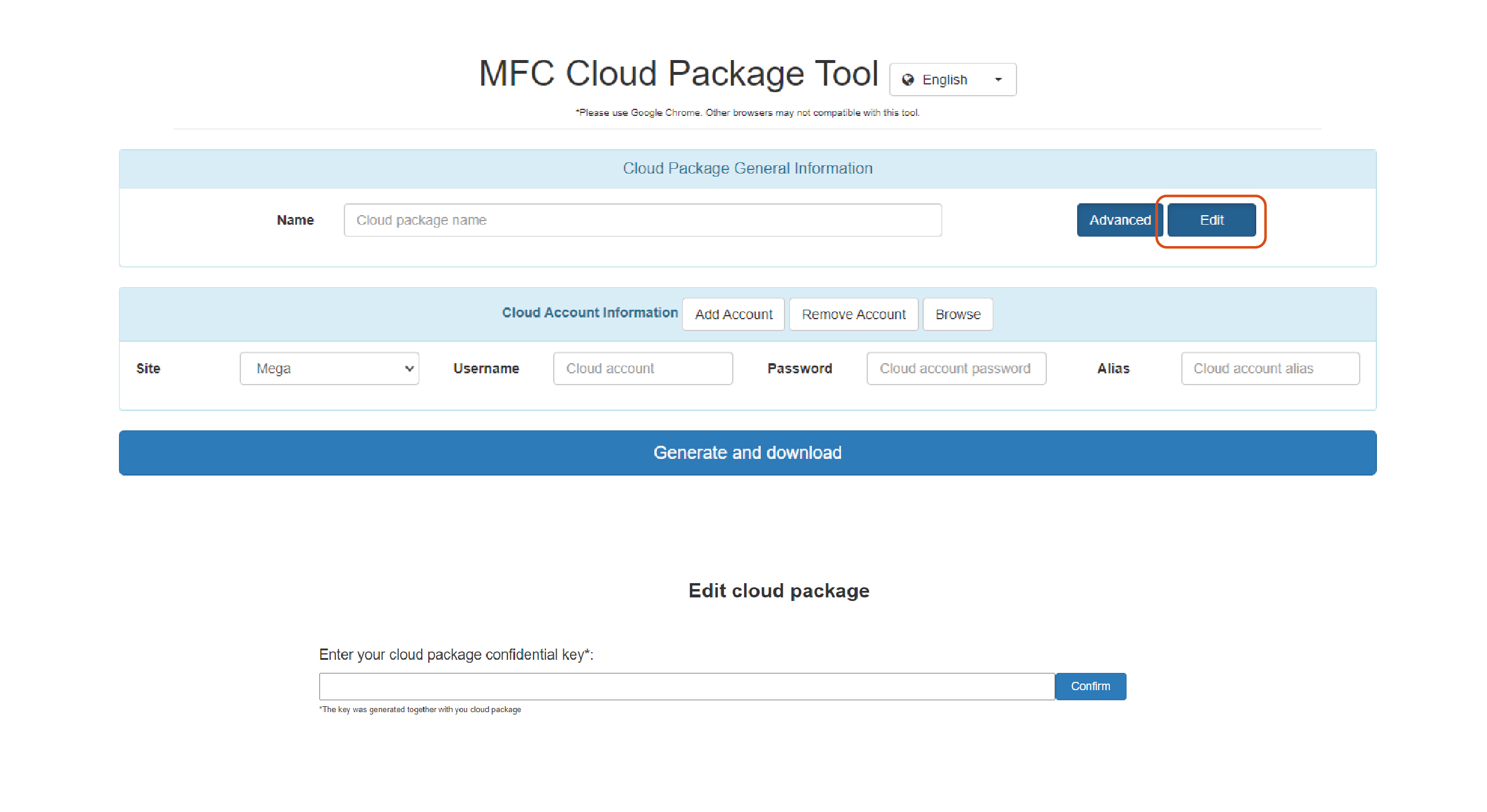This screenshot has height=812, width=1487.
Task: Click the globe icon in language selector
Action: [x=908, y=80]
